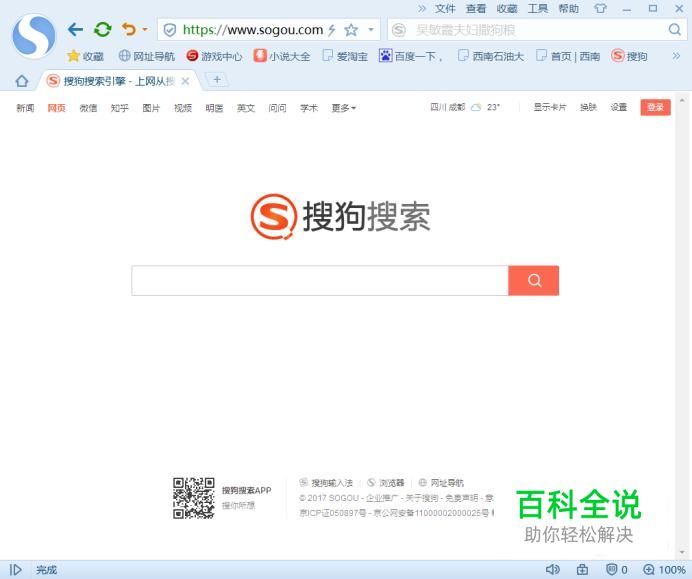Viewport: 692px width, 579px height.
Task: Go to 学术 search category
Action: click(x=309, y=108)
